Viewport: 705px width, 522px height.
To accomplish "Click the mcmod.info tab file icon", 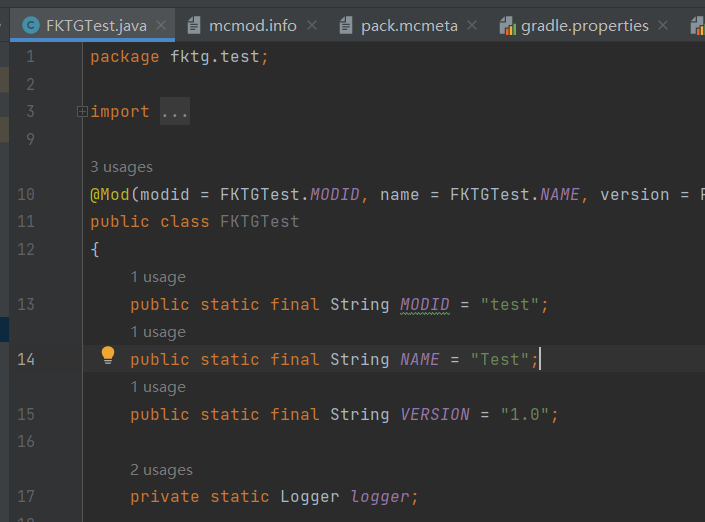I will (193, 25).
